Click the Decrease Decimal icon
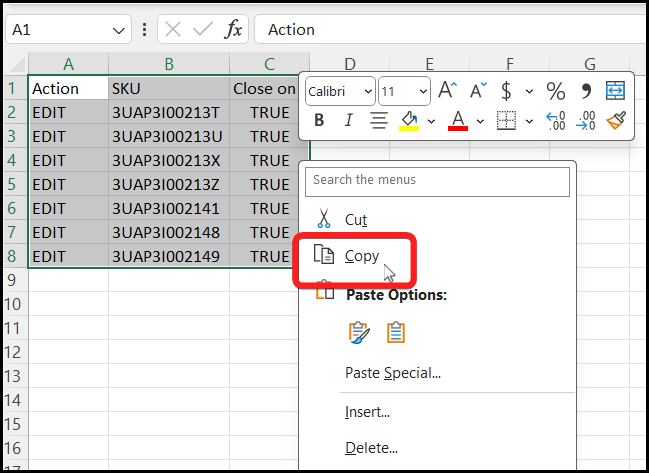649x473 pixels. click(587, 121)
